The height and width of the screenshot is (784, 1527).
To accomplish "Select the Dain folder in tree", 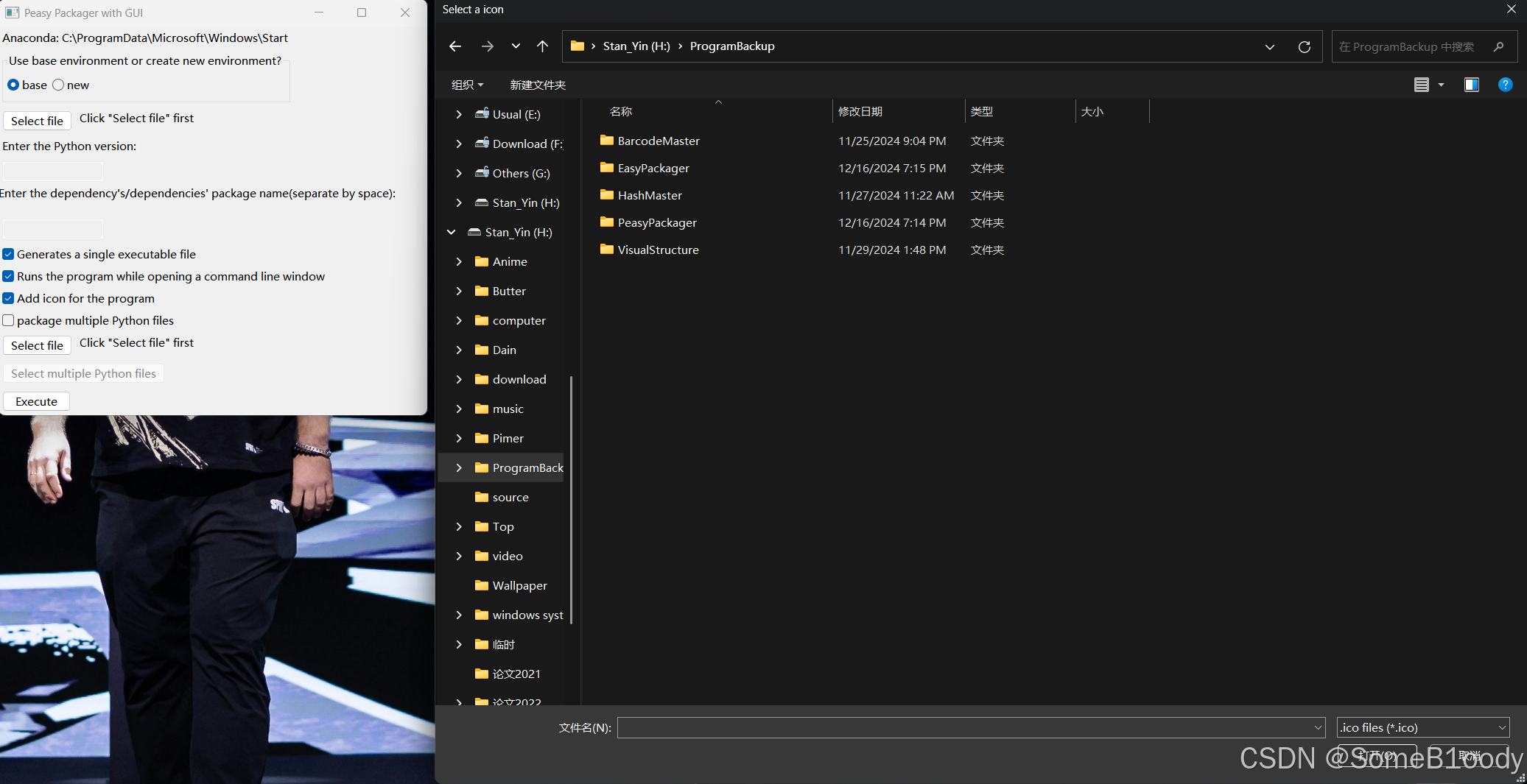I will coord(496,350).
